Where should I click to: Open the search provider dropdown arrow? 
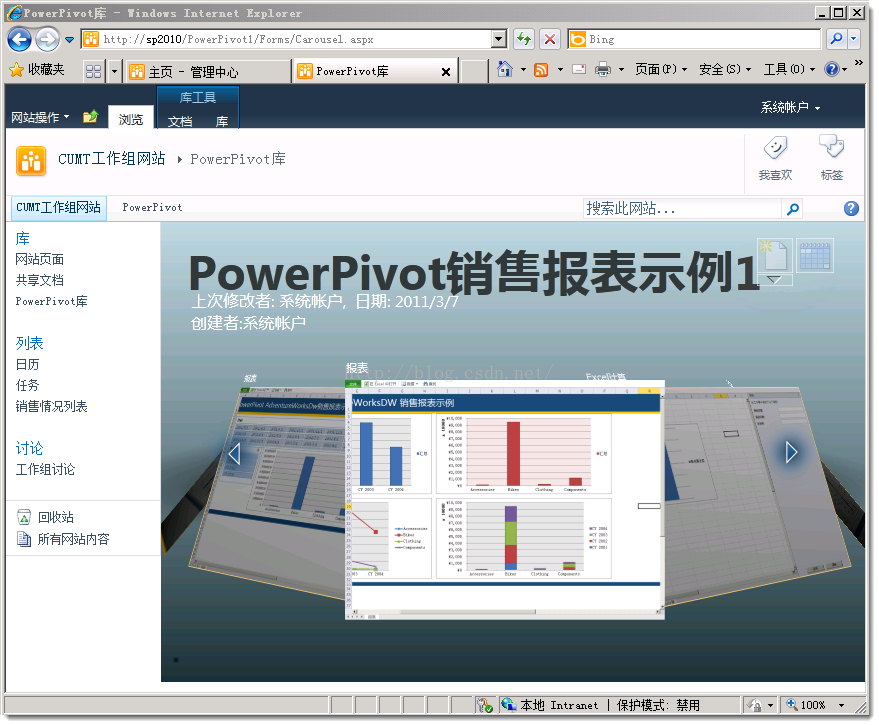pos(853,39)
